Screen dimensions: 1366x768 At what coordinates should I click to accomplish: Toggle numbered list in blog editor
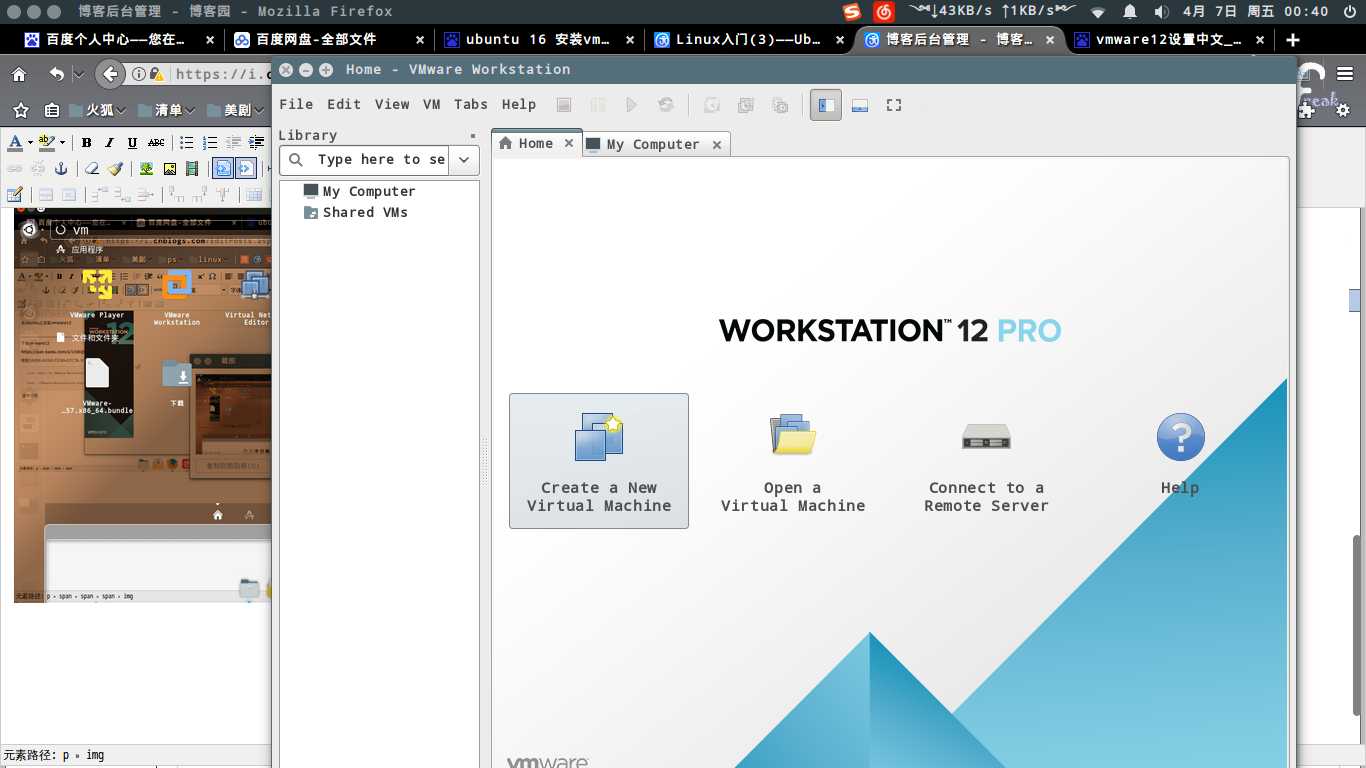pyautogui.click(x=210, y=142)
